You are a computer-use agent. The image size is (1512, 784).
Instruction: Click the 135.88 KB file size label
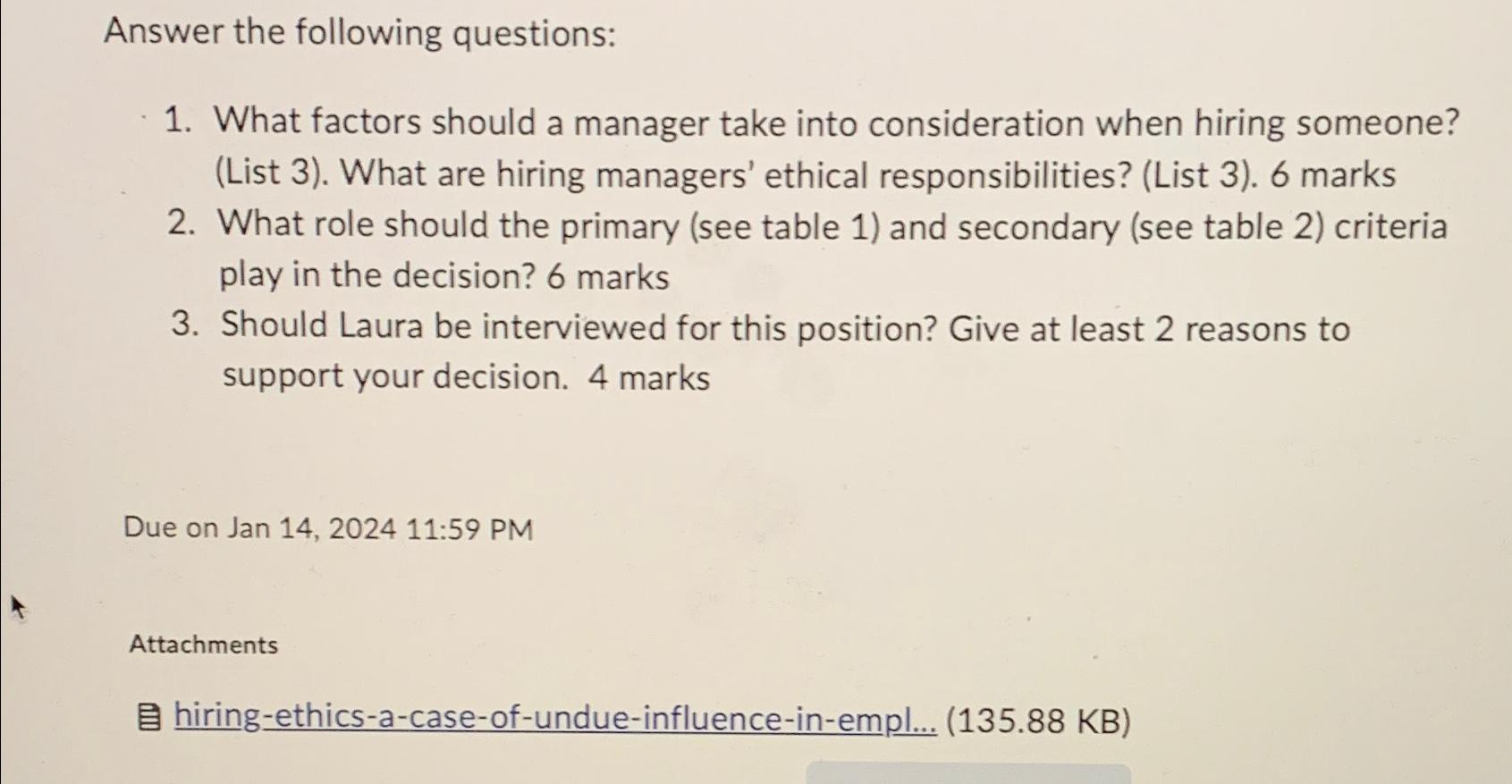1039,721
